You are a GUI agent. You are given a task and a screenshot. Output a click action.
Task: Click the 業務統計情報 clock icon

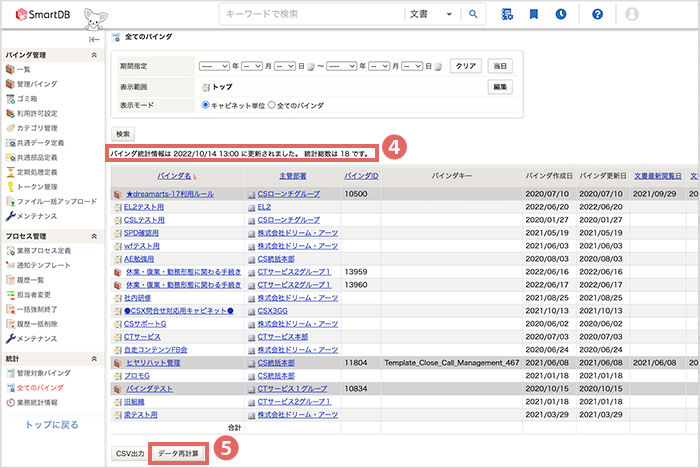[10, 402]
